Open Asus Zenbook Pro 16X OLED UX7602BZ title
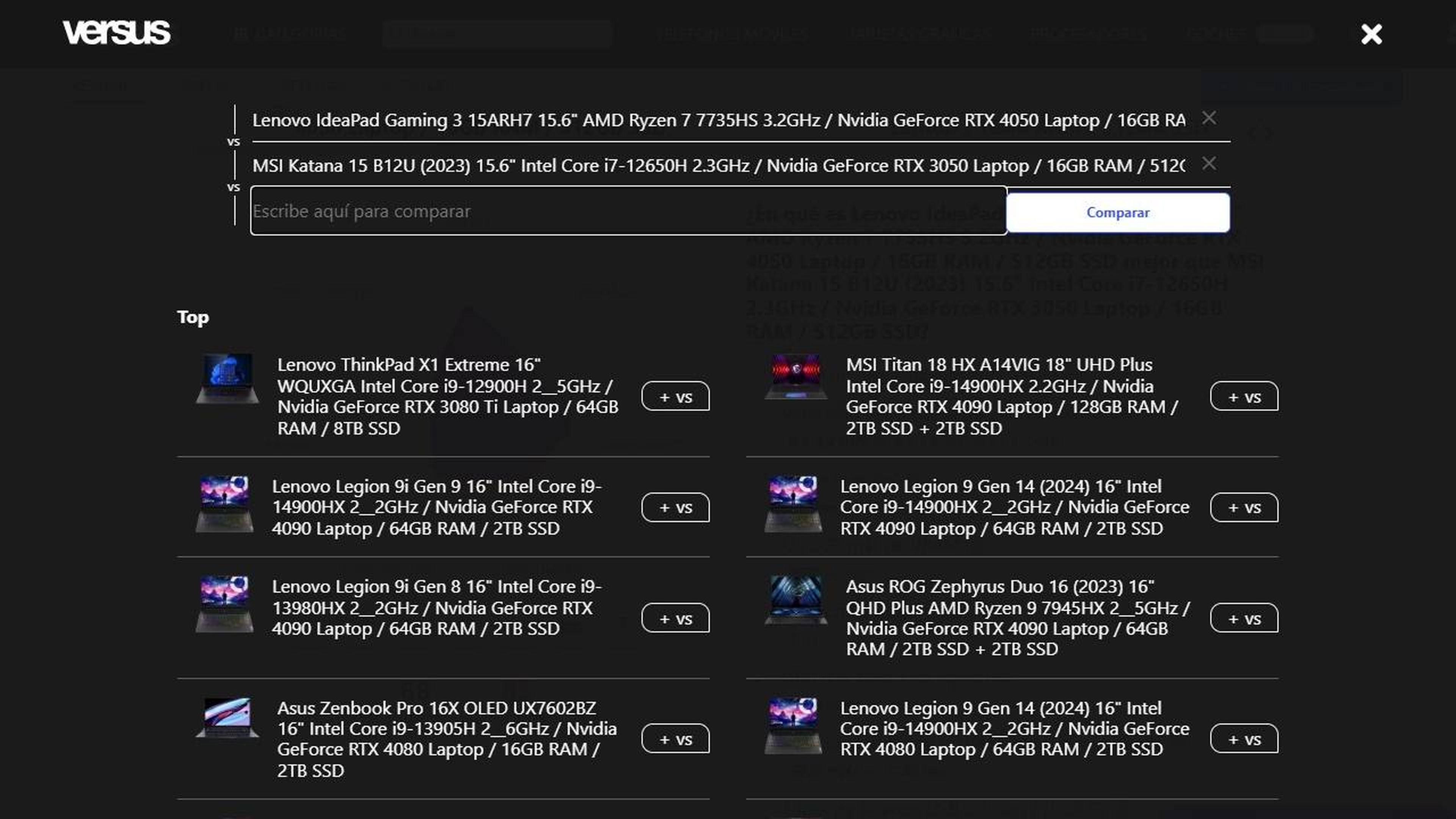Viewport: 1456px width, 819px height. tap(447, 739)
